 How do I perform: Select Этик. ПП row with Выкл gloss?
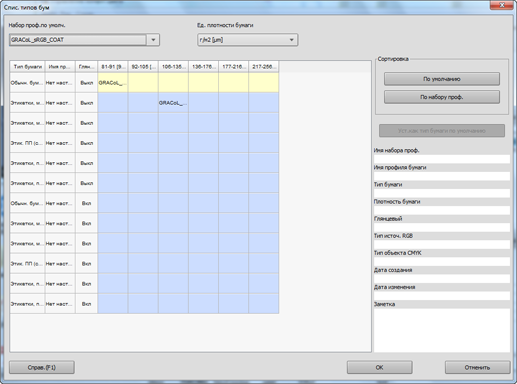click(x=144, y=143)
